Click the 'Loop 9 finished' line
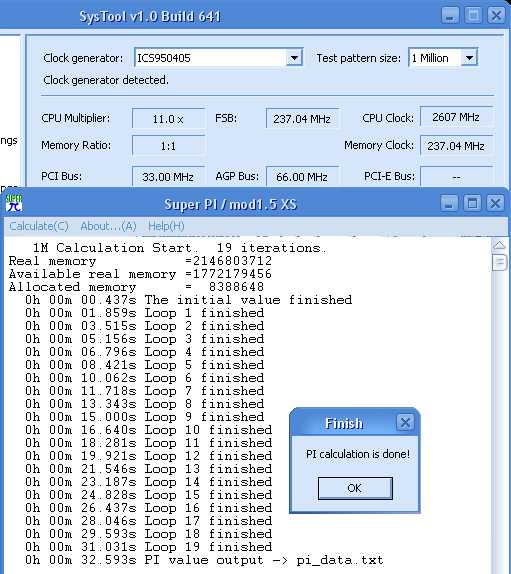 pyautogui.click(x=145, y=417)
